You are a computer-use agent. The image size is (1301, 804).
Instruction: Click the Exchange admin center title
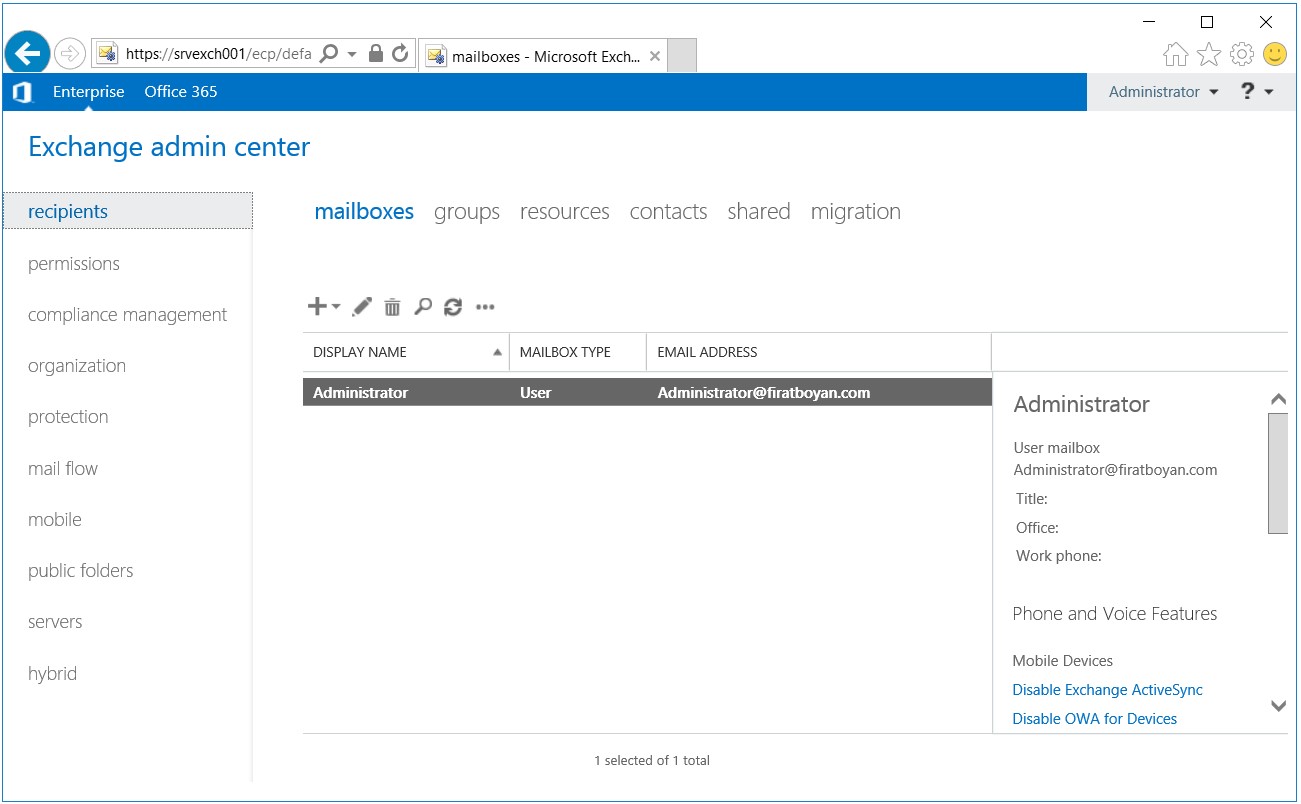169,147
